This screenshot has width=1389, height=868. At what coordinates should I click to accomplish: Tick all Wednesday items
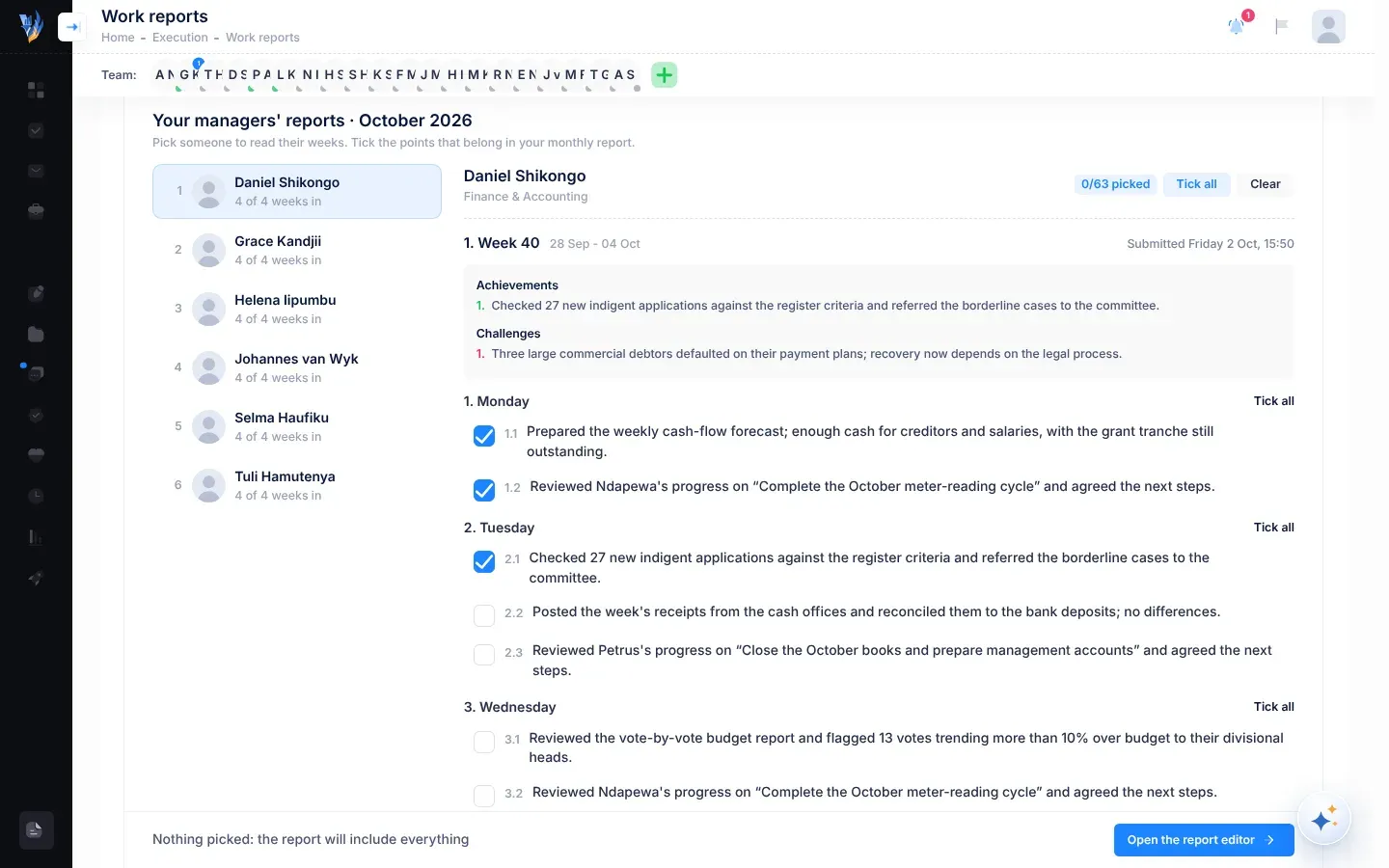(x=1274, y=707)
